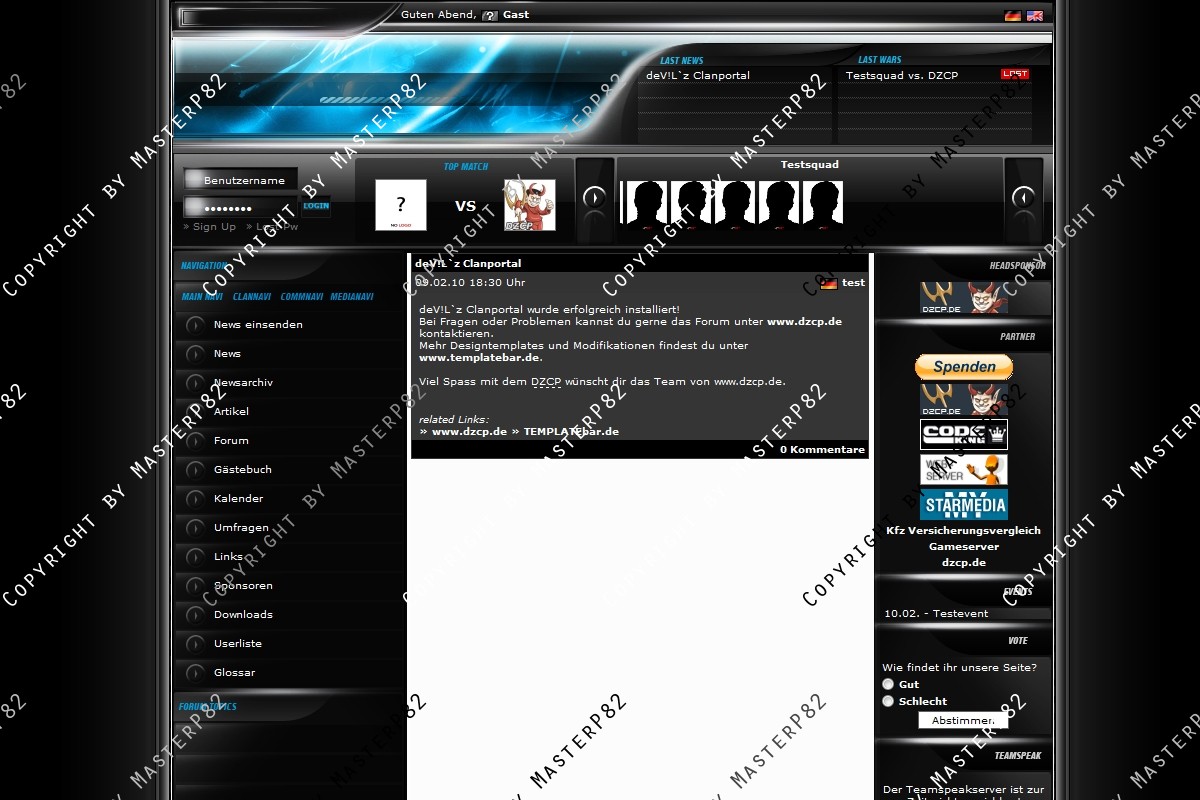Switch to the COMMNAVI navigation tab
The image size is (1200, 800).
(x=301, y=297)
